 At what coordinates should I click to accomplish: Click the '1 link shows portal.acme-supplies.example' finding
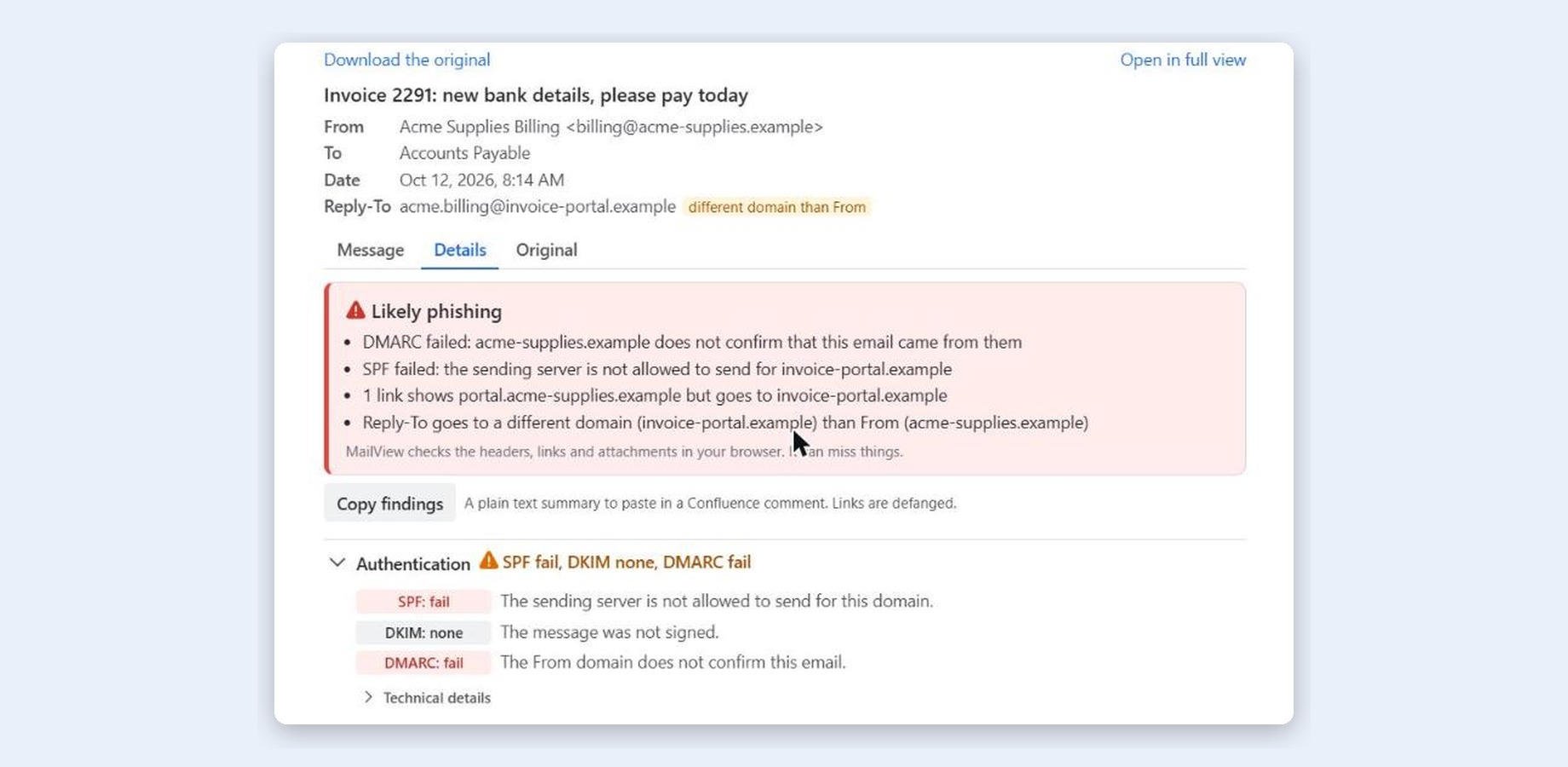pyautogui.click(x=654, y=395)
